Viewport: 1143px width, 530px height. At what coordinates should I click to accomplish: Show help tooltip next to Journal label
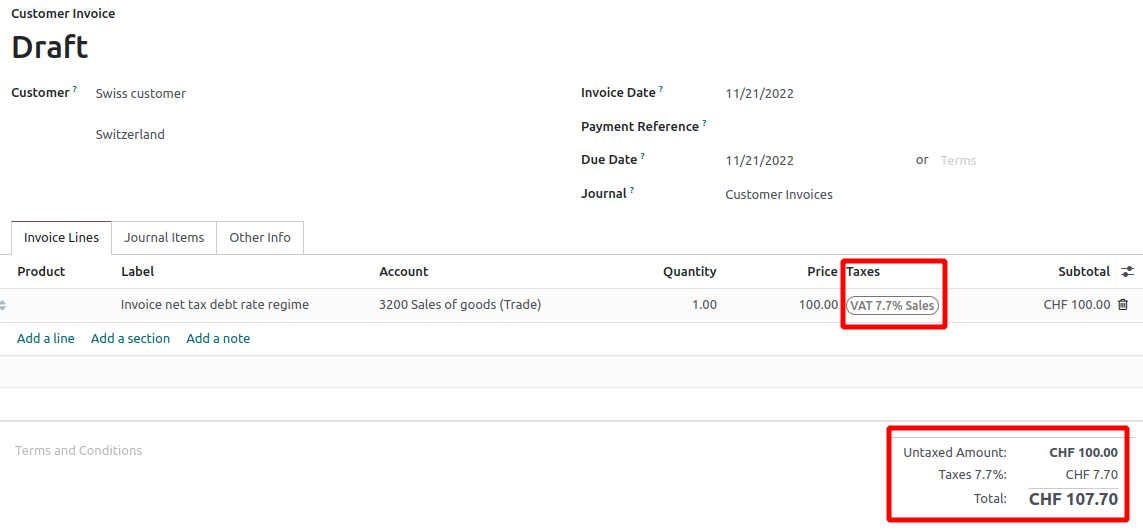pos(632,190)
